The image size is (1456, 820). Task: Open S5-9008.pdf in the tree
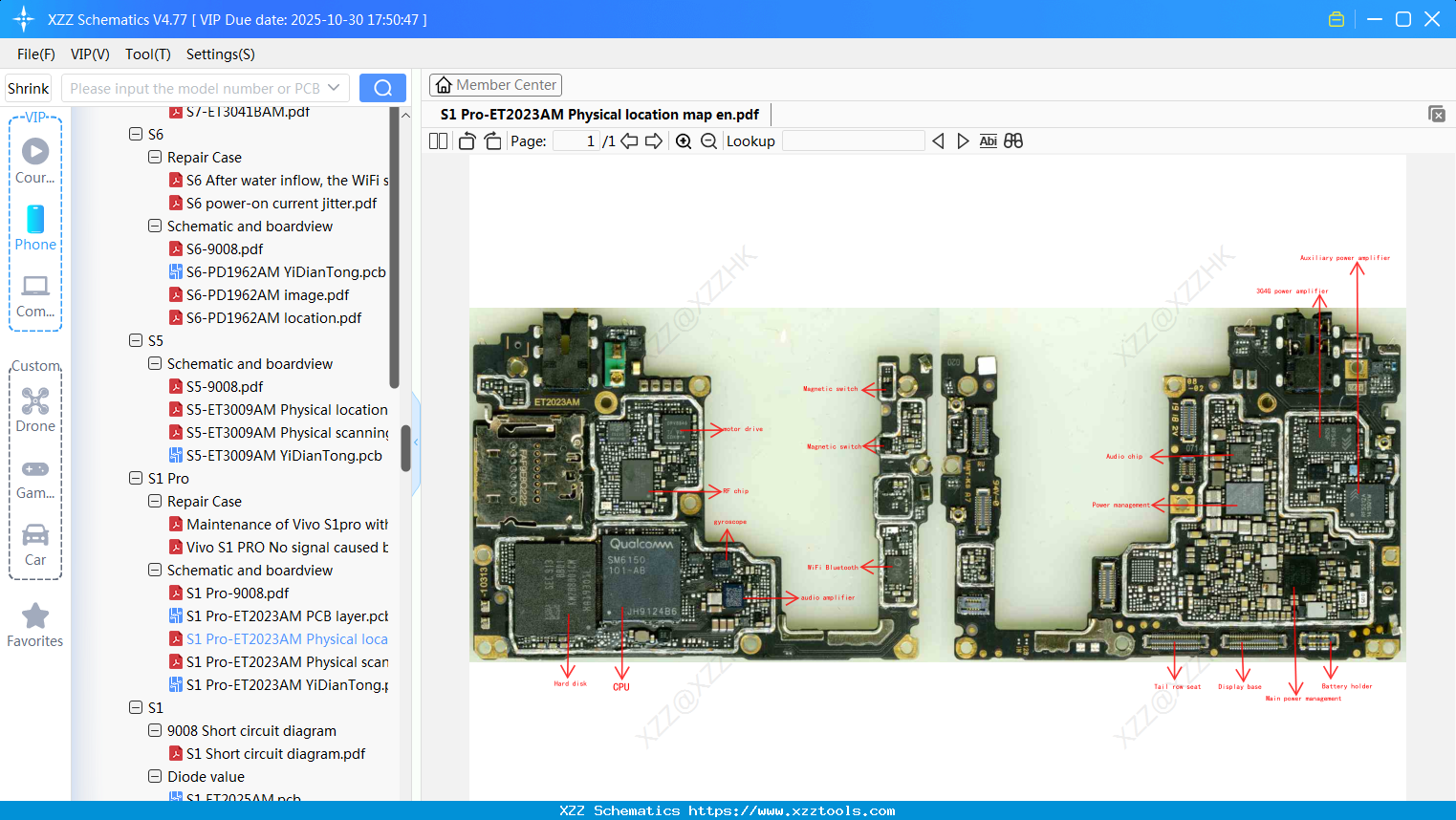click(x=225, y=387)
